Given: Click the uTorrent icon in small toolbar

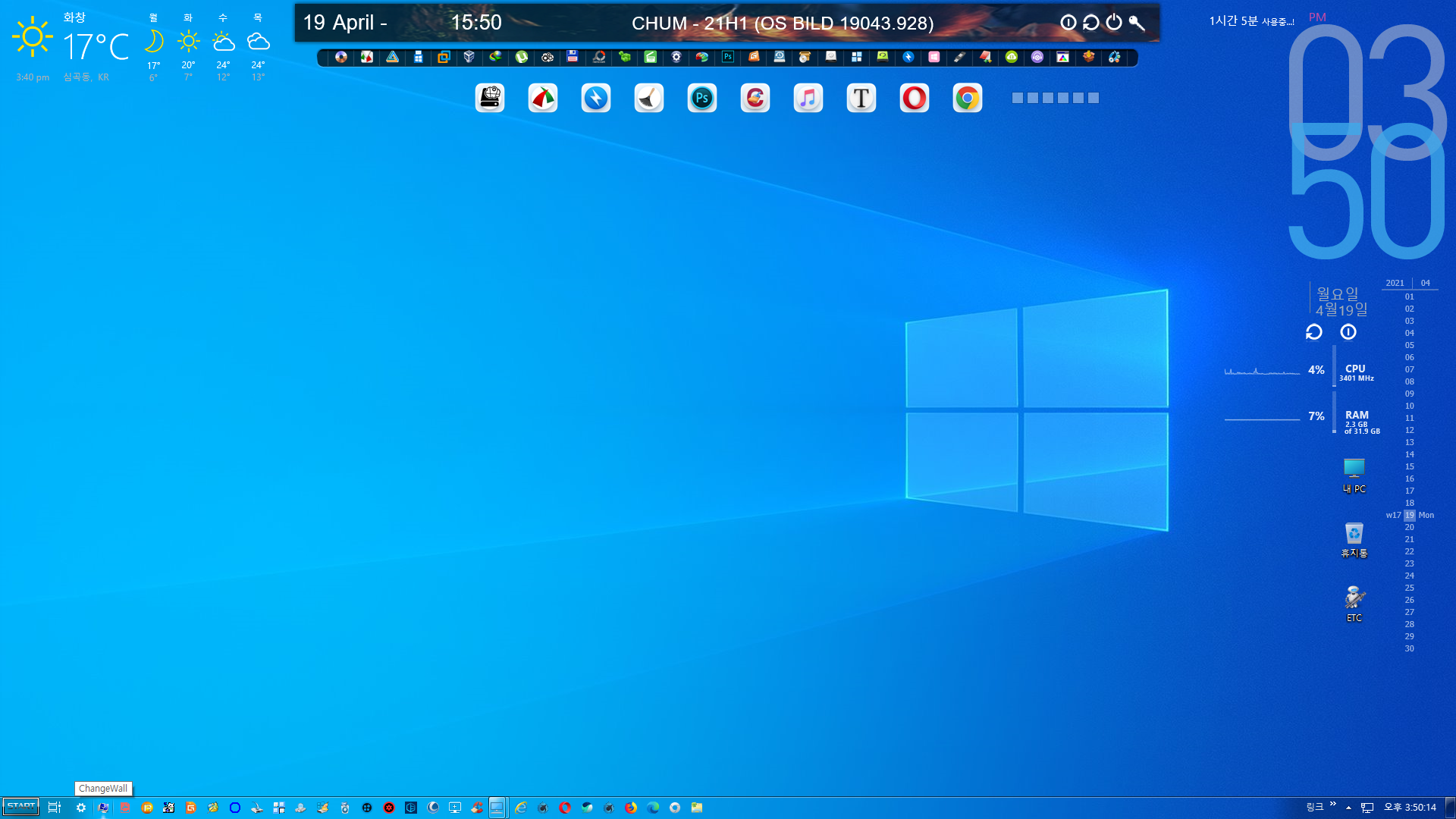Looking at the screenshot, I should [x=522, y=57].
